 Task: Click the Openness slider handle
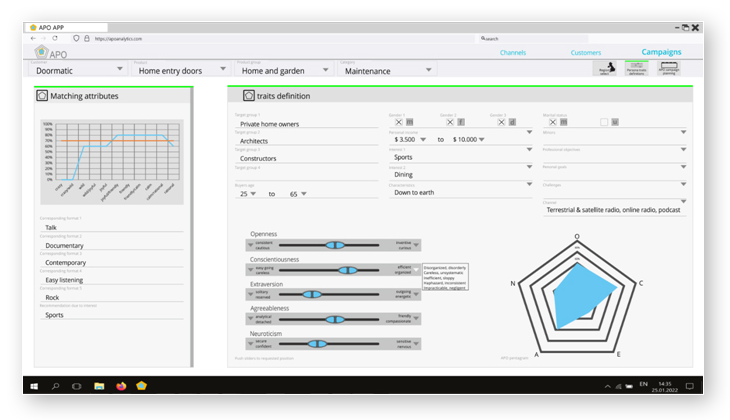pyautogui.click(x=335, y=244)
